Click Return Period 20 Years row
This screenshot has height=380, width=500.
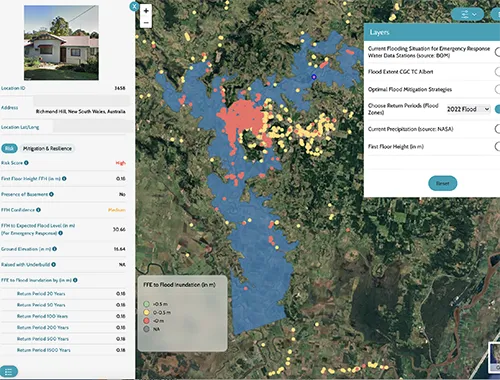coord(63,294)
